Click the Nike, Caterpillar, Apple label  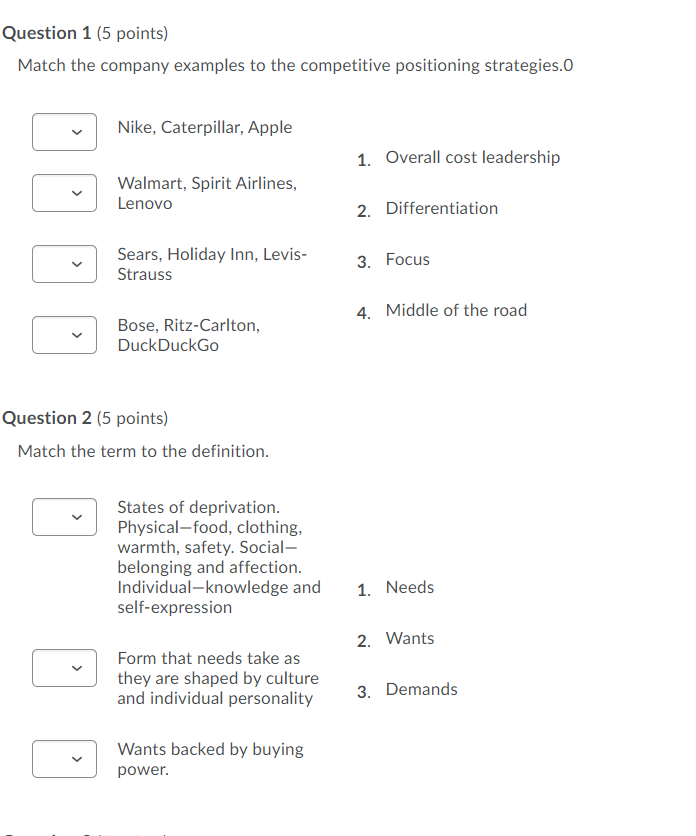click(205, 127)
